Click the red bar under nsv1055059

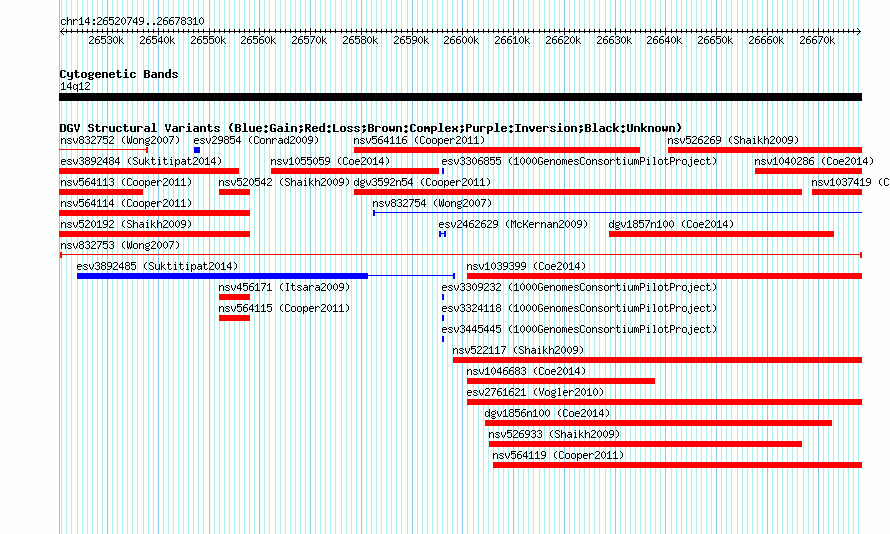[x=355, y=171]
